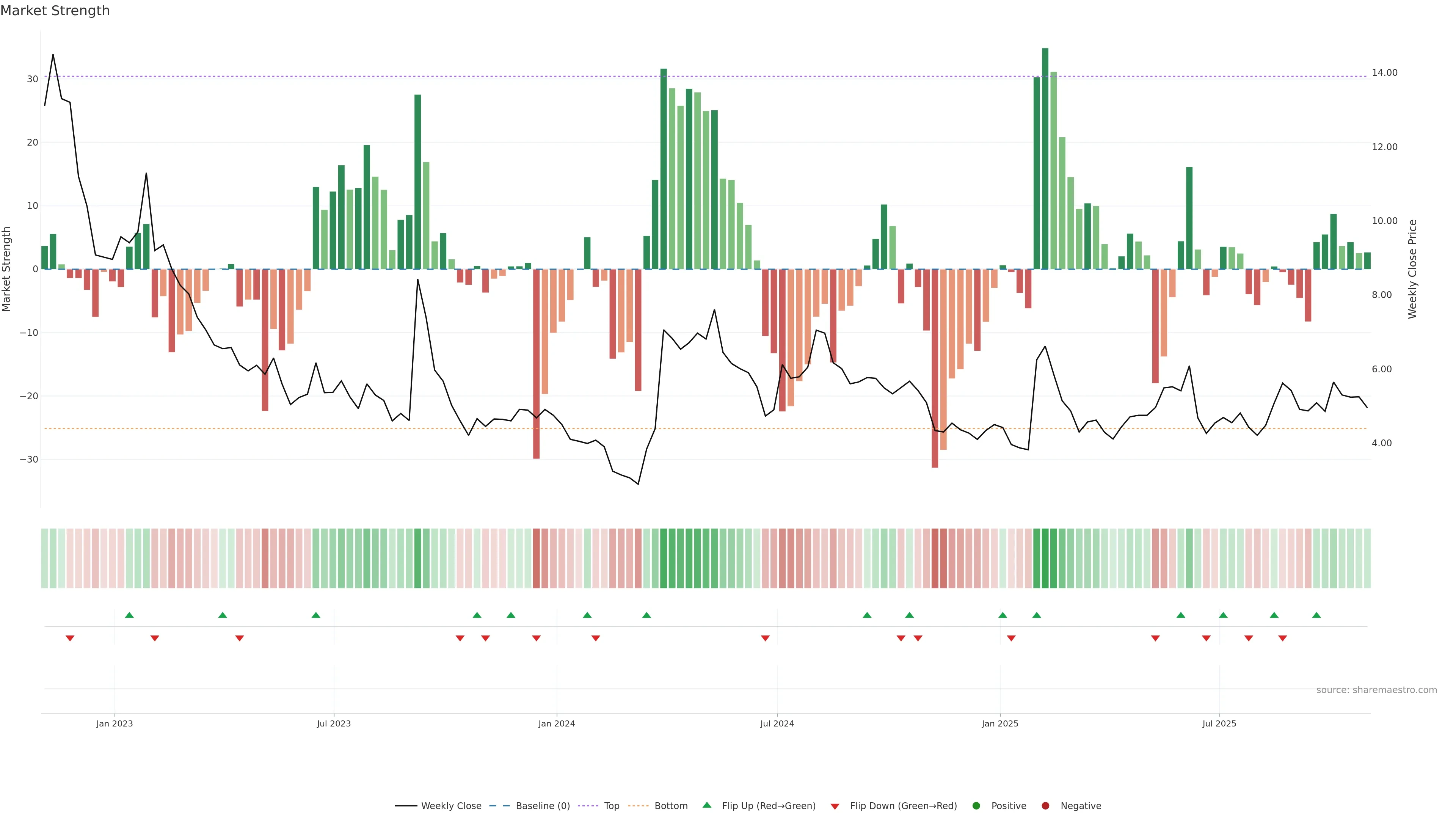Click the deepest red bar in late 2024

click(x=935, y=367)
